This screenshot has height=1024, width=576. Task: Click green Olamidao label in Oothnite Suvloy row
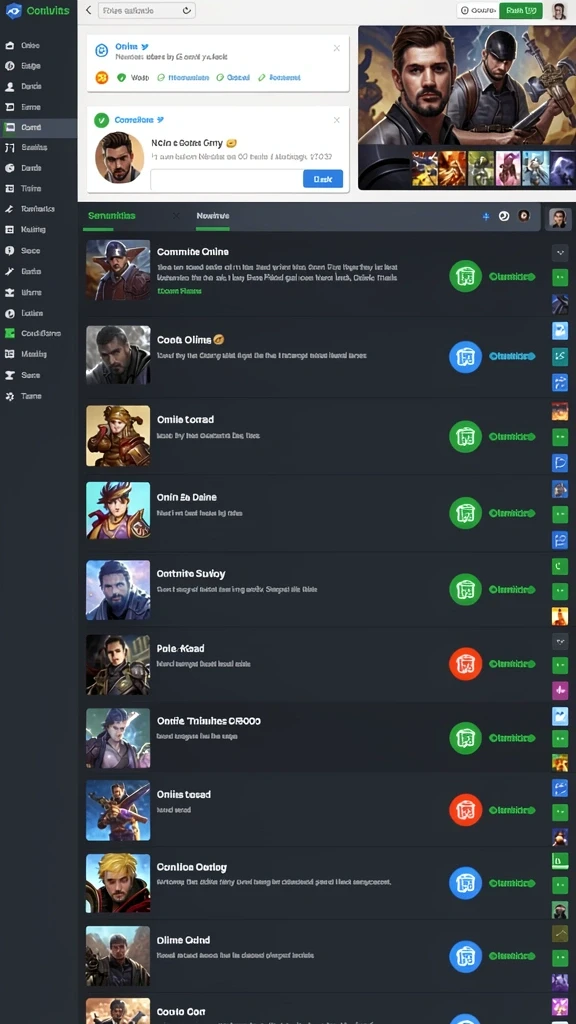click(512, 589)
